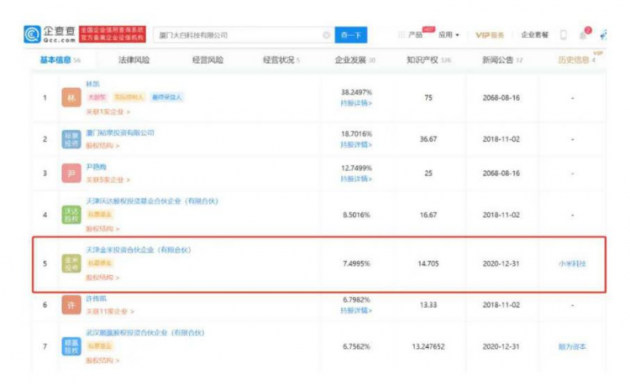Open the 产品 menu in header

click(415, 35)
